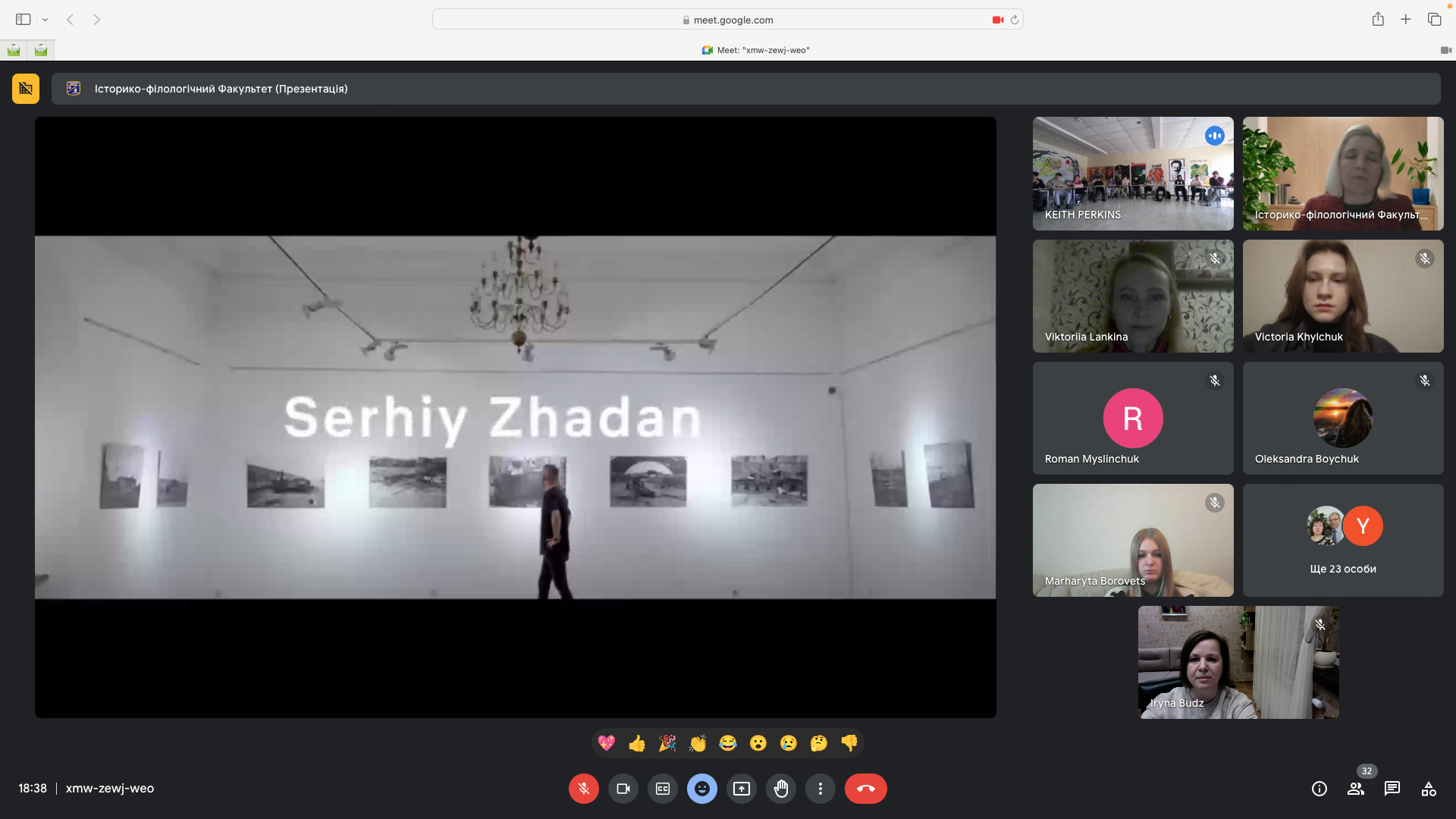Reload the page in Safari
The image size is (1456, 819).
[1015, 20]
